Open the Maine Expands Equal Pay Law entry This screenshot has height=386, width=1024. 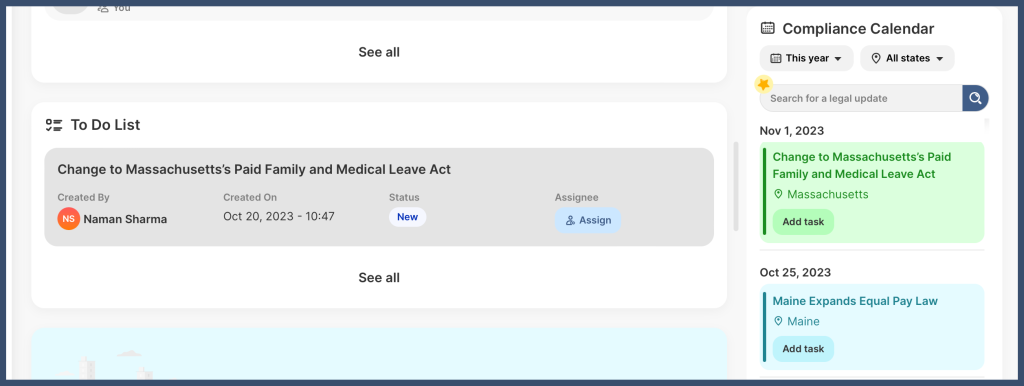(x=855, y=301)
